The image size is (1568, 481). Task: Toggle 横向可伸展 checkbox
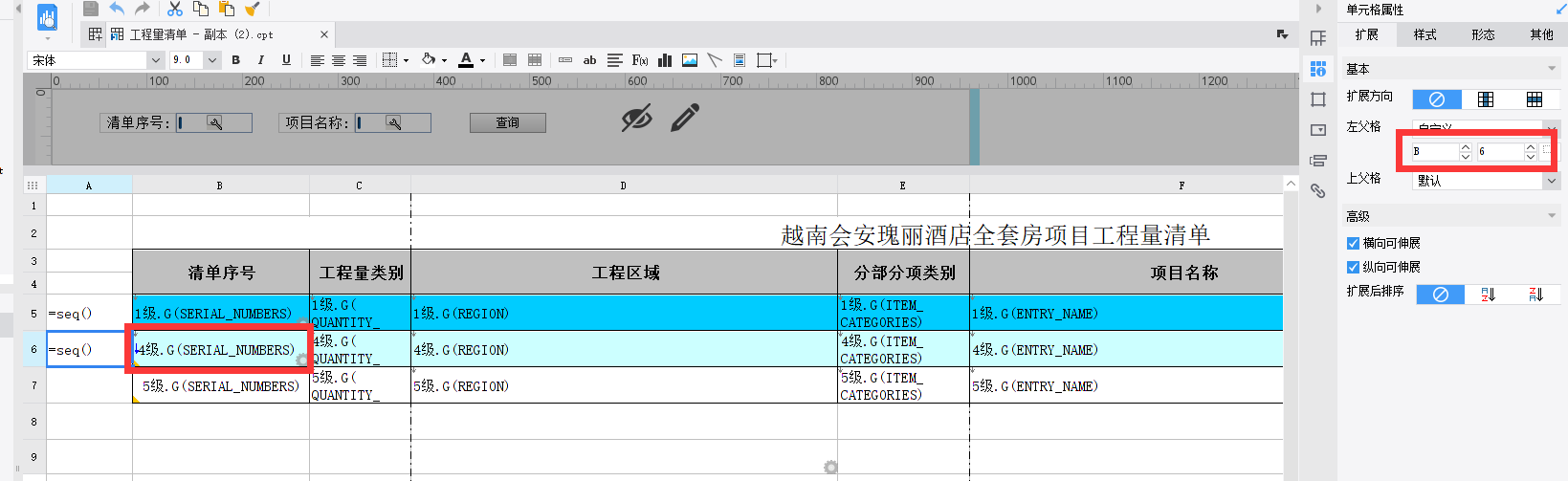tap(1353, 243)
